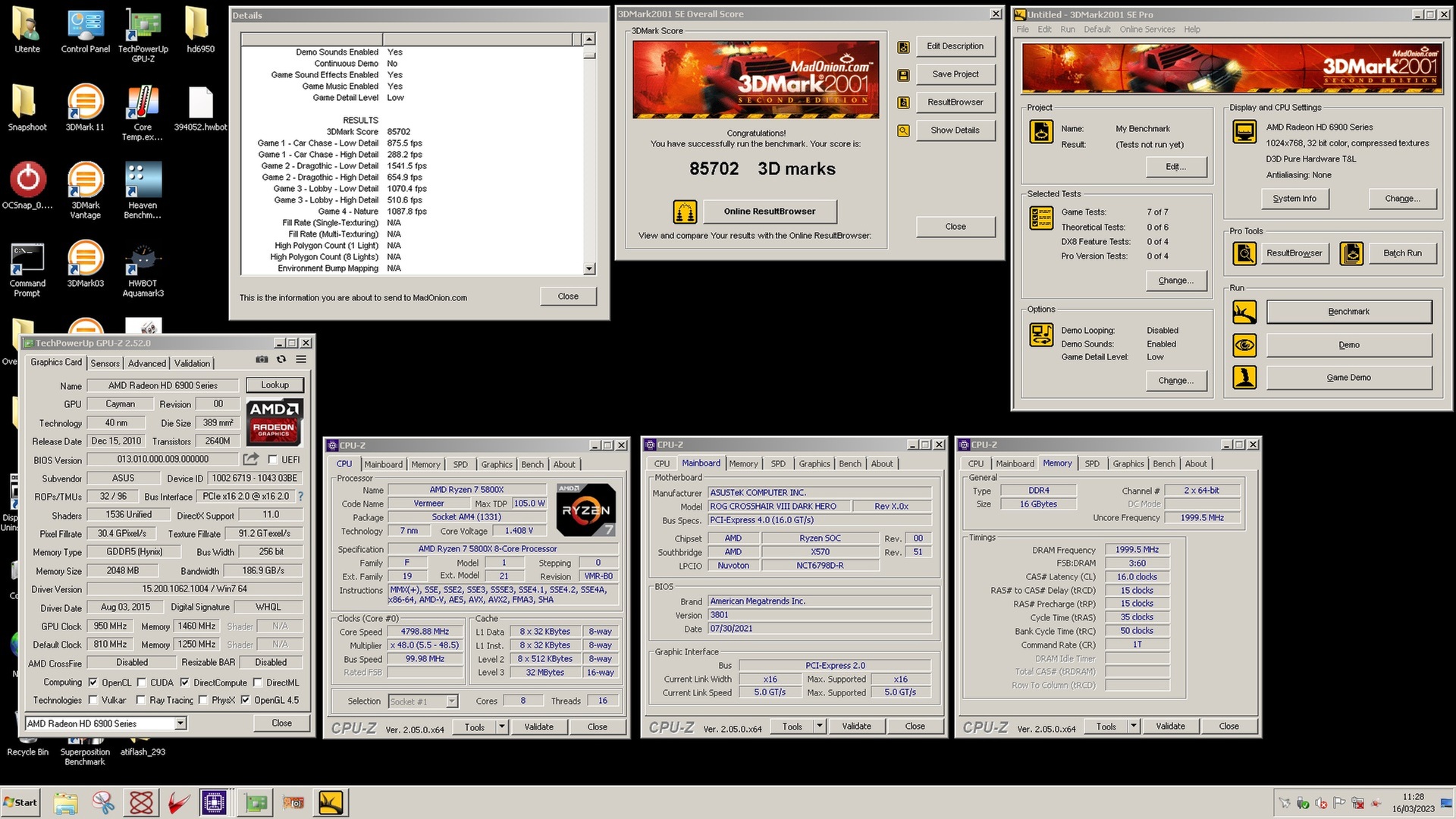Expand the Tools dropdown arrow in CPU-Z CPU window
The height and width of the screenshot is (819, 1456).
click(502, 726)
